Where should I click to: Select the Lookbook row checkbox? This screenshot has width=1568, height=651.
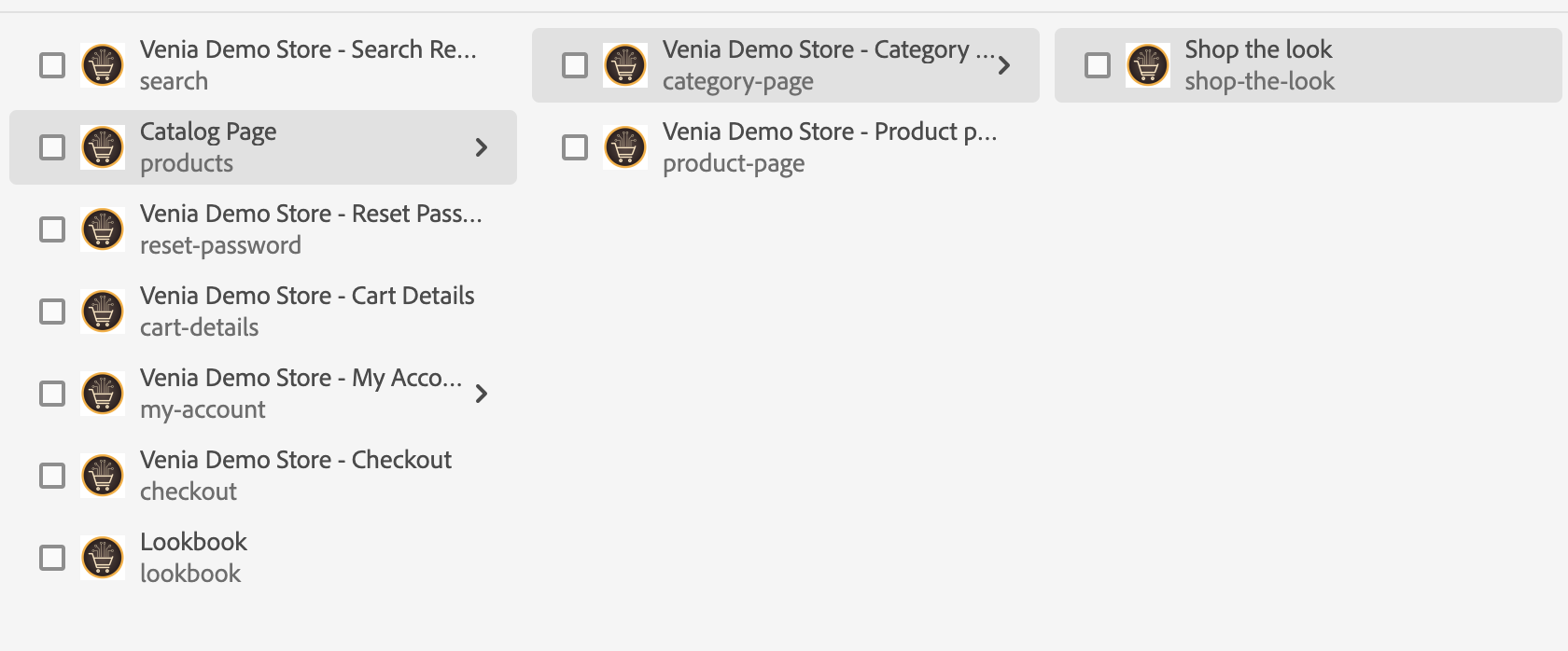[x=52, y=558]
